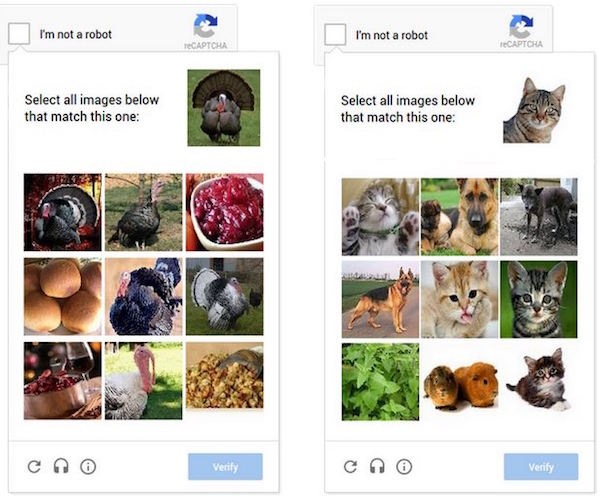Viewport: 600px width, 496px height.
Task: Select the standing German shepherd image
Action: pos(380,299)
